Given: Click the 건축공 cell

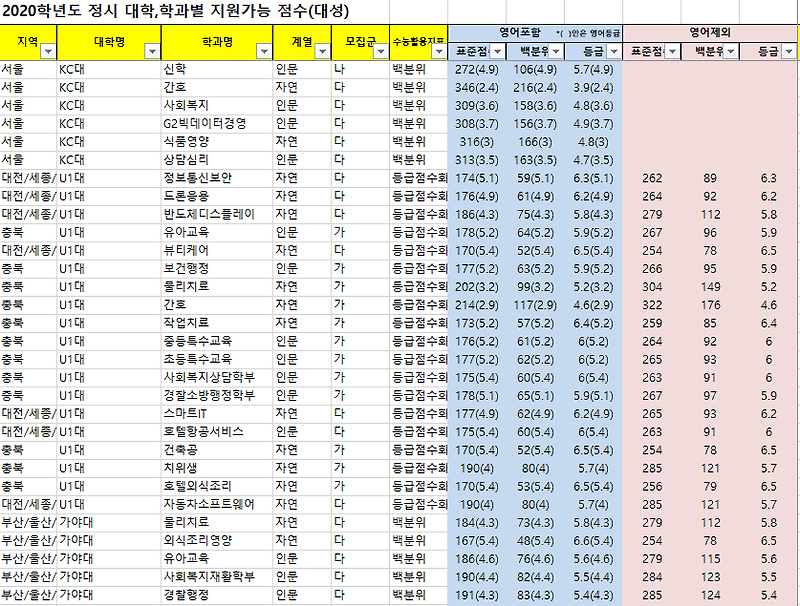Looking at the screenshot, I should click(217, 450).
